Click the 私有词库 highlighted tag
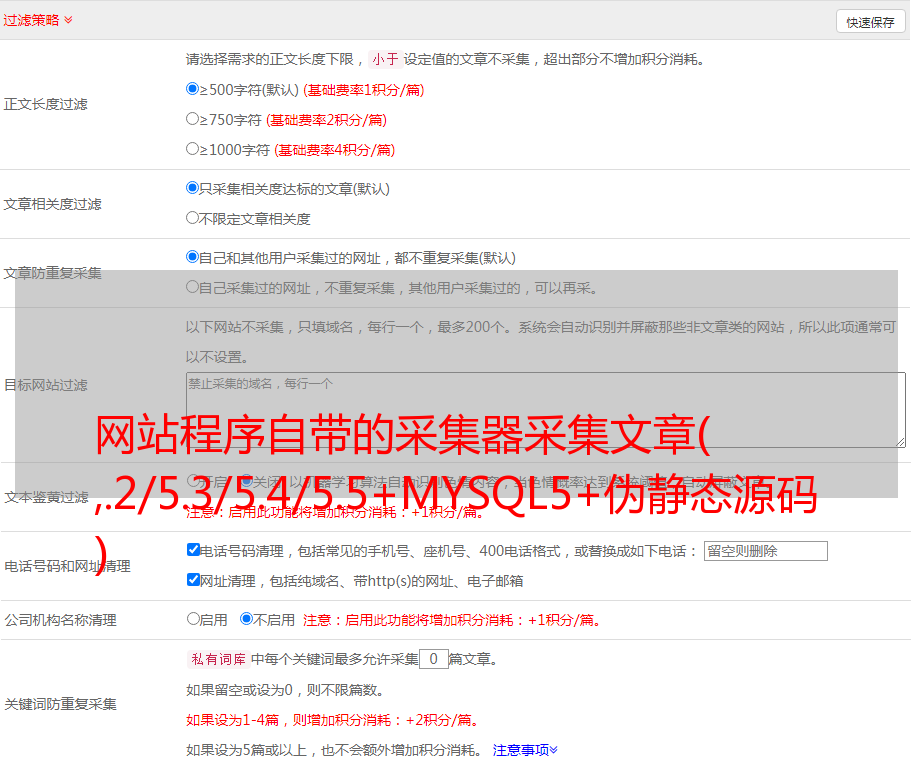 (219, 659)
